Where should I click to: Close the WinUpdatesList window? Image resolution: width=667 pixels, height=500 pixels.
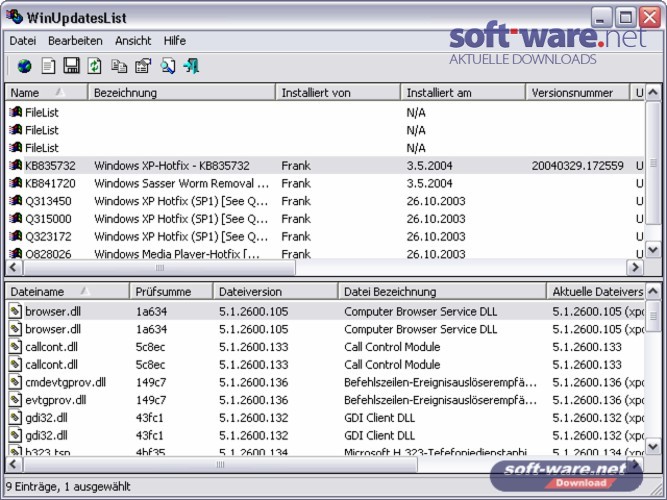tap(650, 18)
